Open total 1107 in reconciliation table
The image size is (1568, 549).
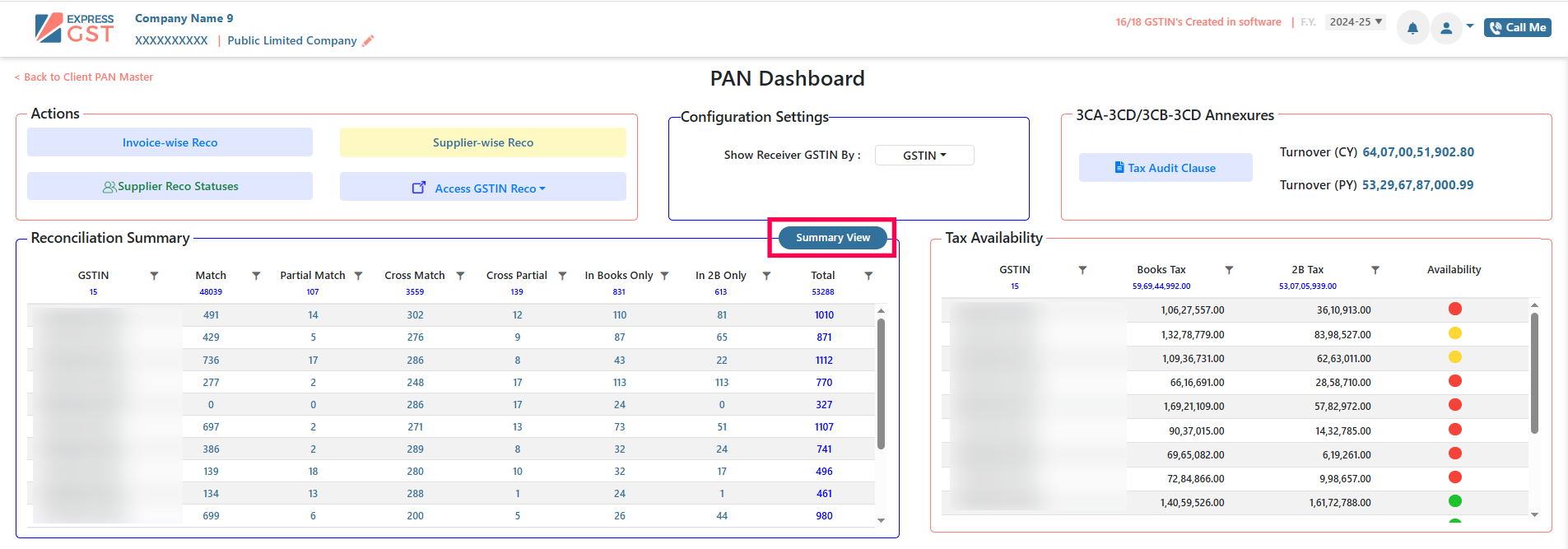824,427
